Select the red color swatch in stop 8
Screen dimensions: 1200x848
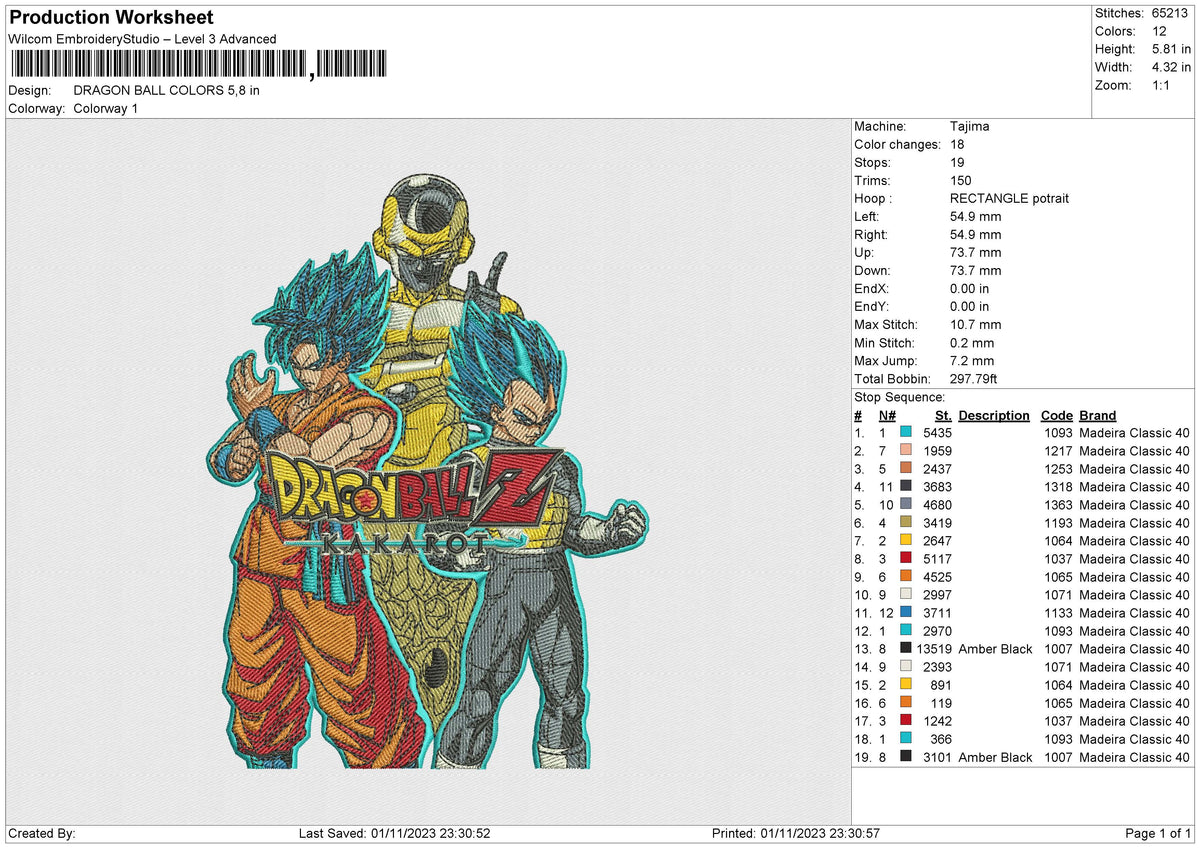tap(906, 559)
